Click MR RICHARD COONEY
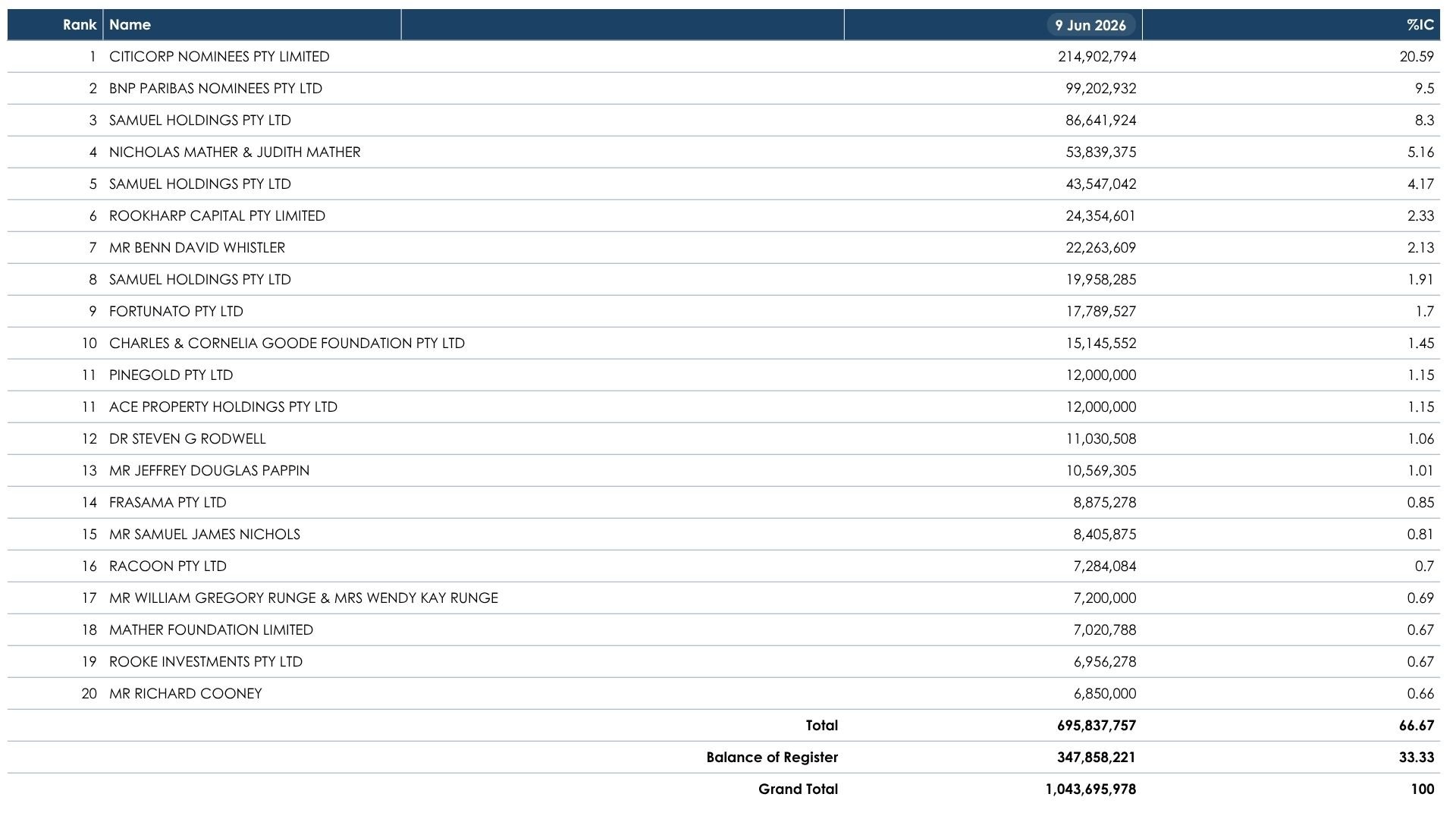The height and width of the screenshot is (819, 1456). point(186,693)
